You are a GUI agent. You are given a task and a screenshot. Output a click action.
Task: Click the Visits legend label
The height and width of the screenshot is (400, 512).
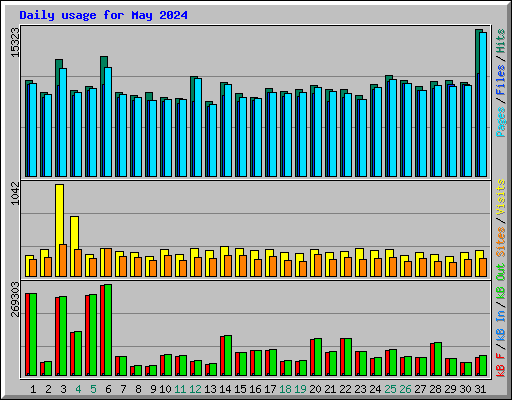501,197
